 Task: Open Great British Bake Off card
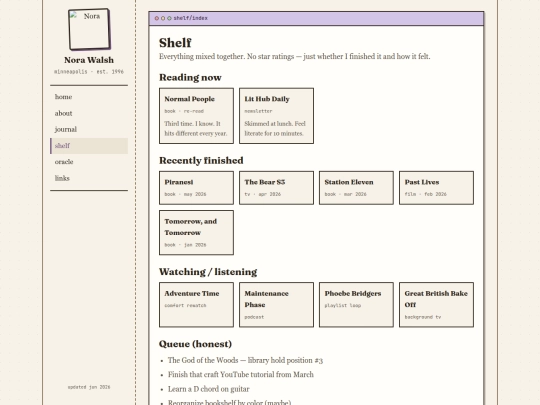(436, 305)
